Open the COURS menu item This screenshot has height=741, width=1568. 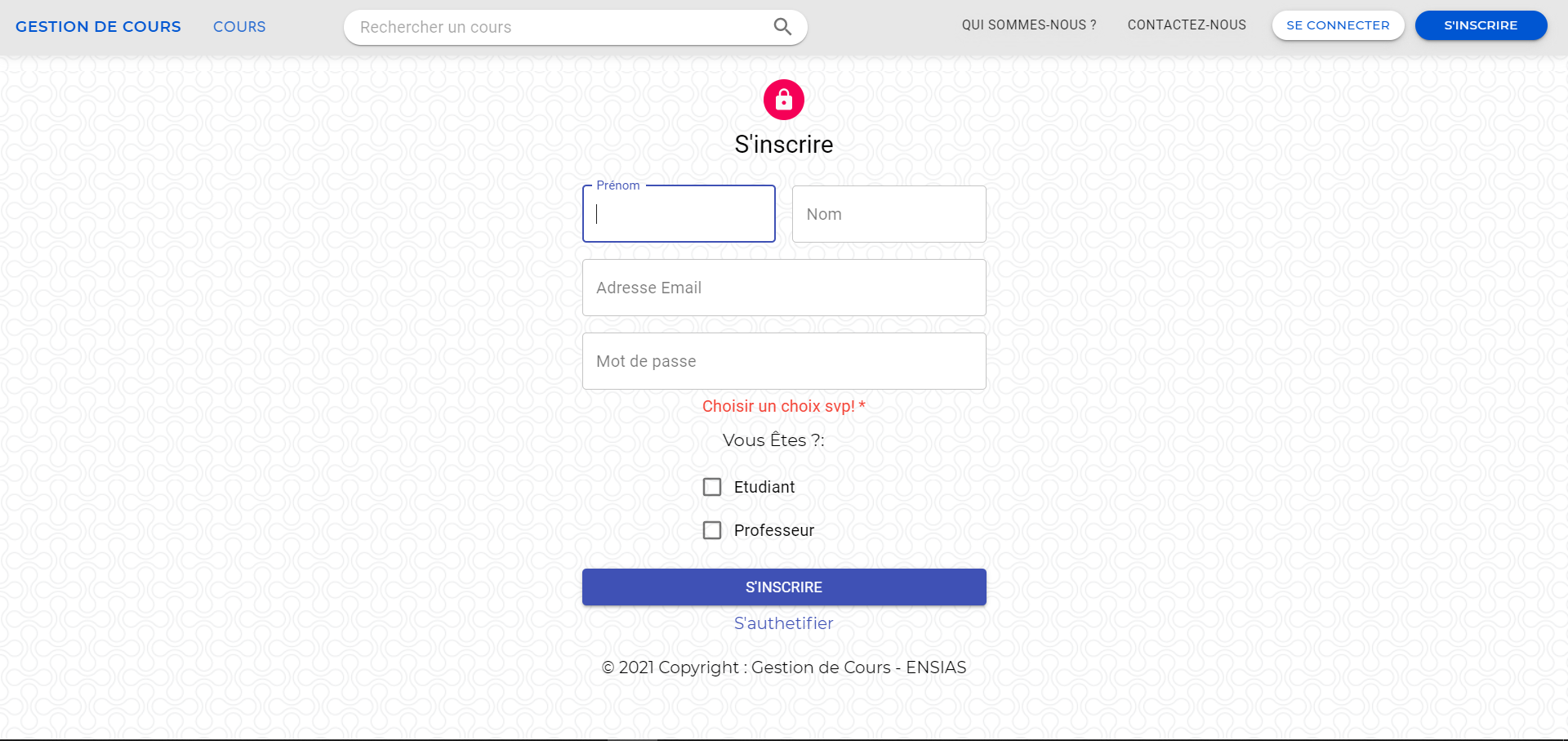coord(238,26)
